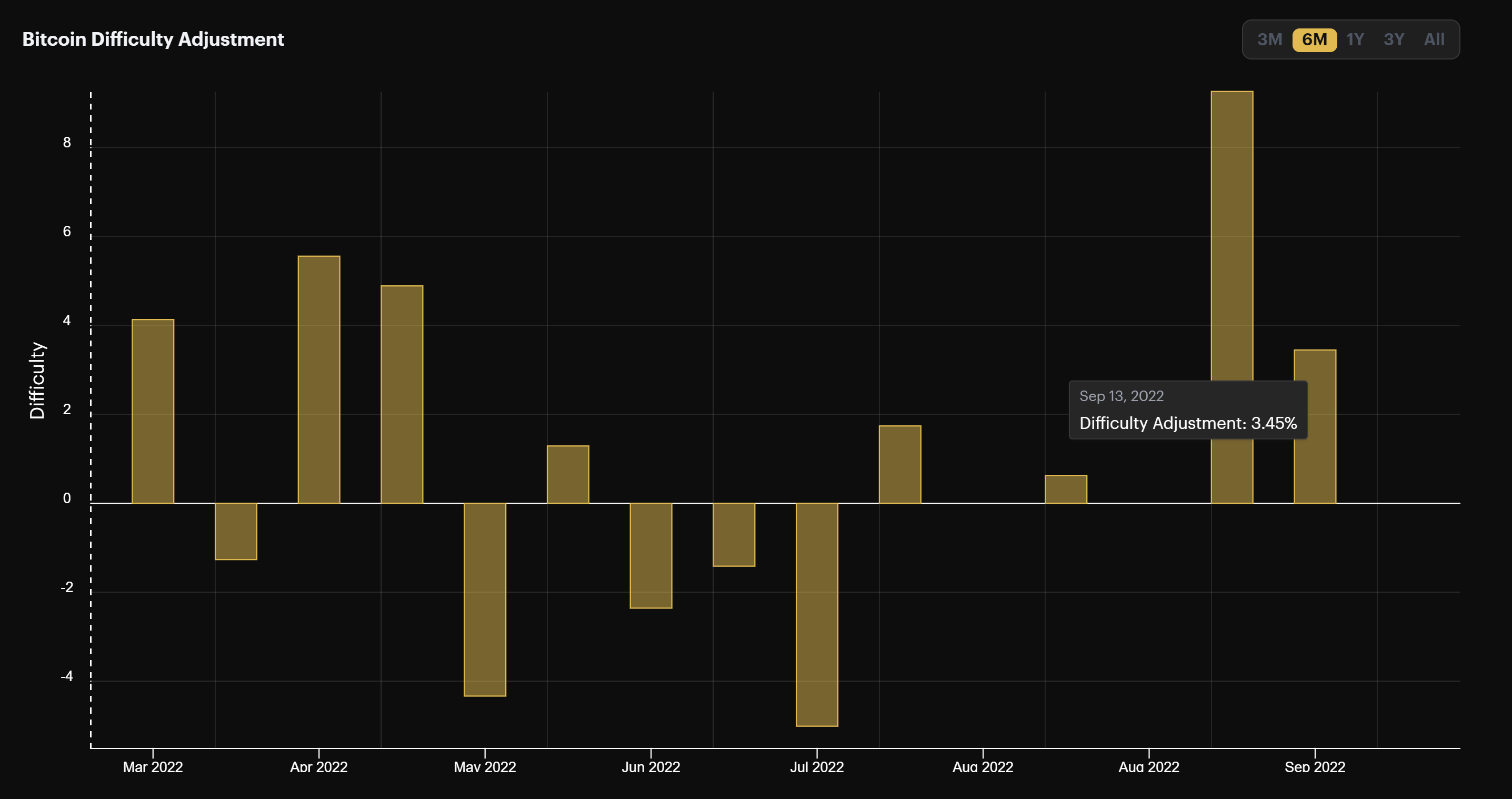
Task: Click the Bitcoin Difficulty Adjustment title
Action: click(153, 39)
